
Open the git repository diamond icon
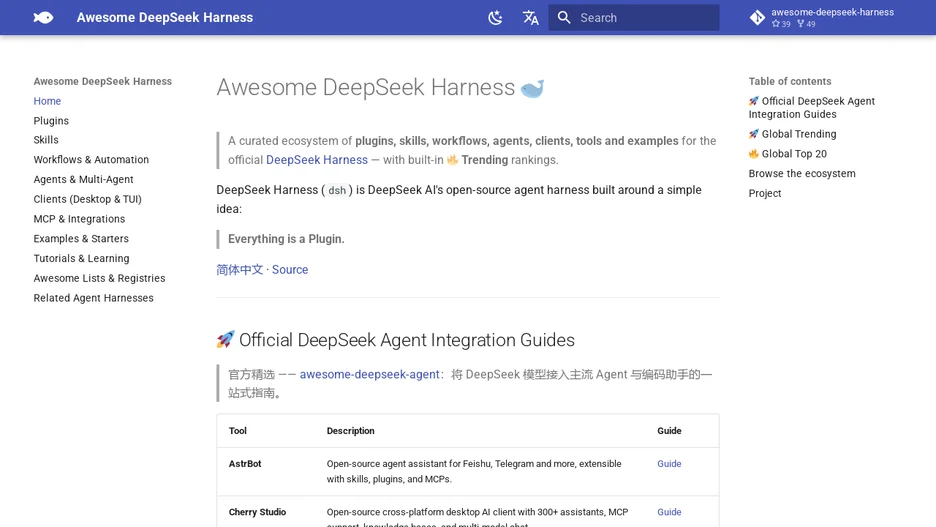pyautogui.click(x=757, y=17)
